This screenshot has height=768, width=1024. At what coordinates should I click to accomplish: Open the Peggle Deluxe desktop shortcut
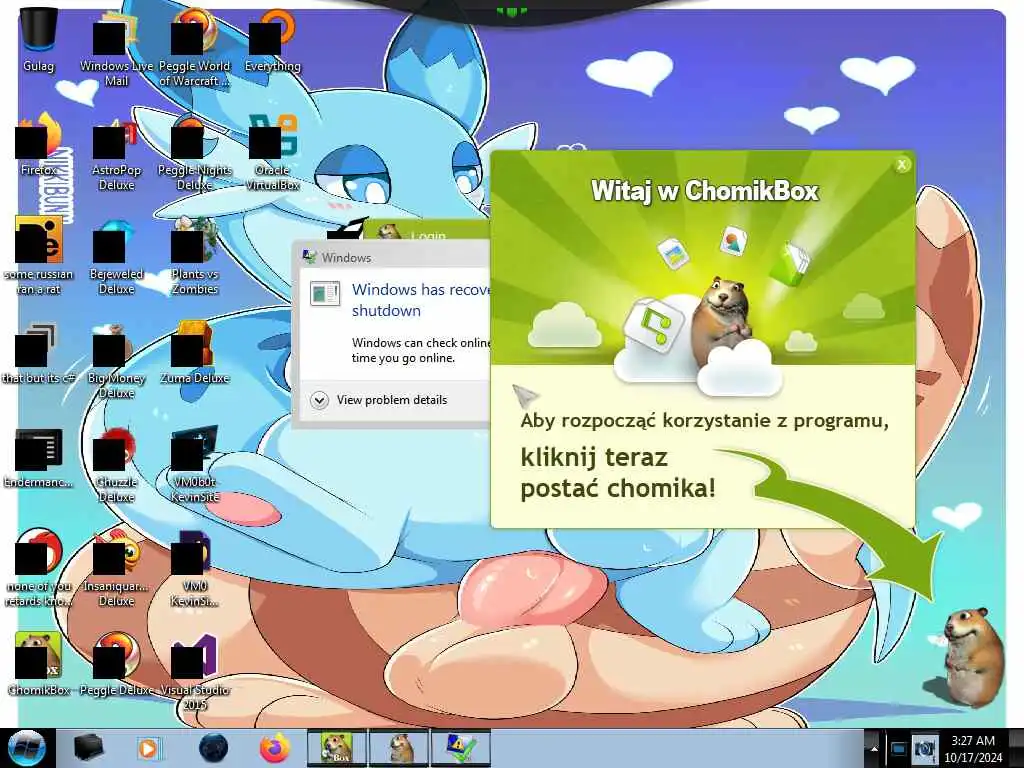click(116, 664)
